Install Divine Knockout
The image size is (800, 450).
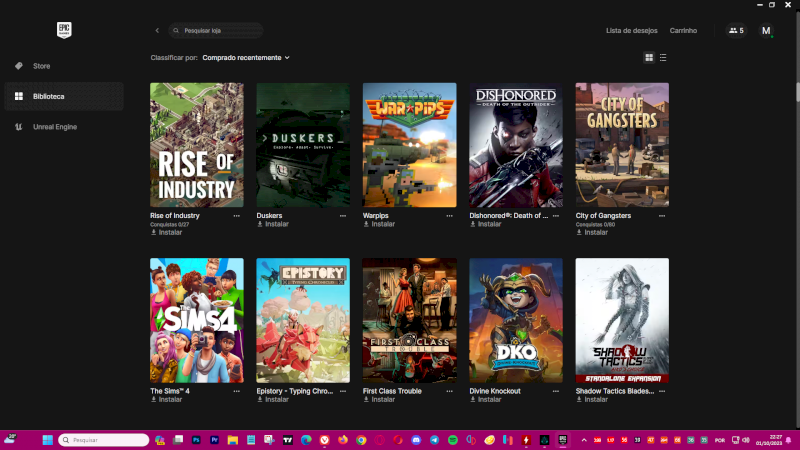tap(486, 399)
